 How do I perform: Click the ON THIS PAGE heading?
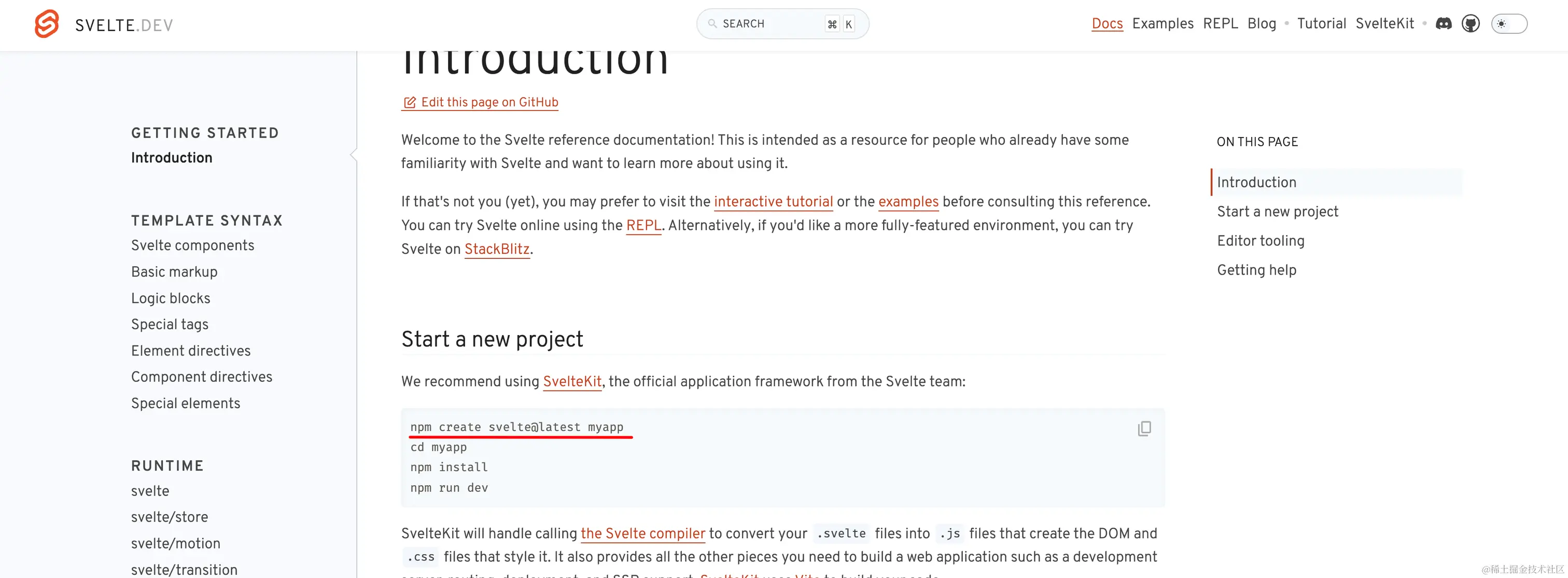[x=1257, y=142]
